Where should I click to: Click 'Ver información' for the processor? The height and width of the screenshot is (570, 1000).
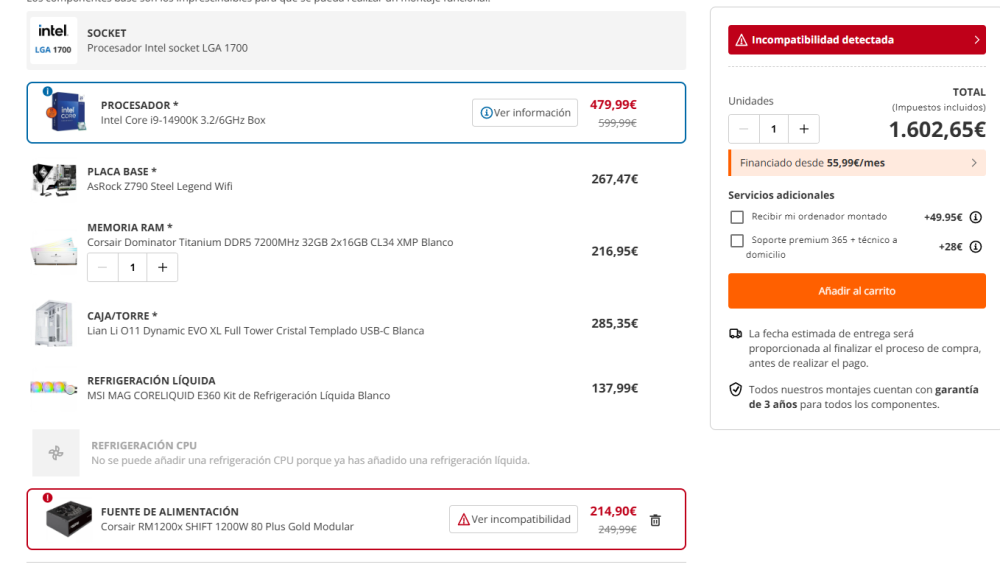pyautogui.click(x=525, y=113)
